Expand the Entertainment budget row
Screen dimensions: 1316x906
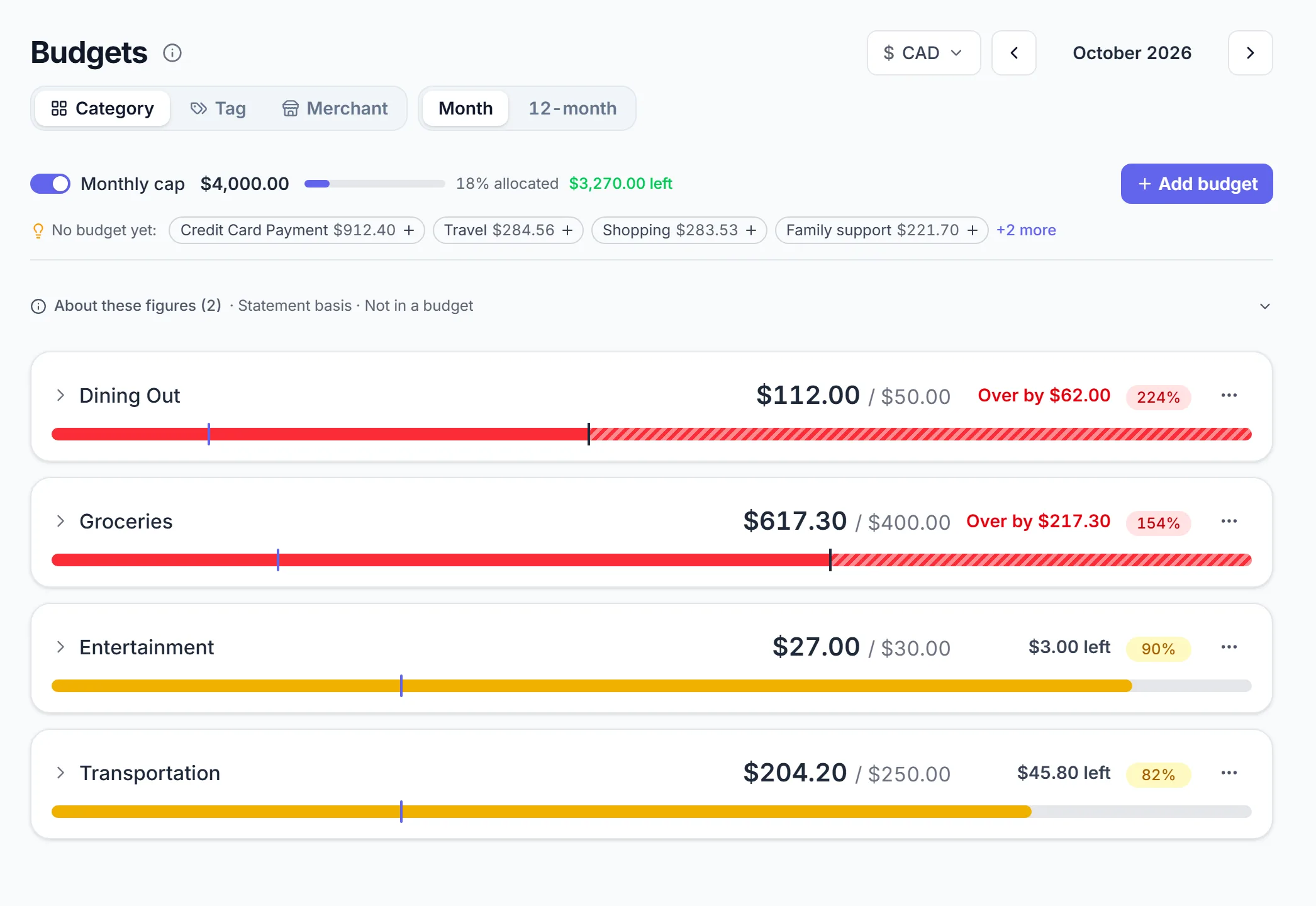click(60, 647)
